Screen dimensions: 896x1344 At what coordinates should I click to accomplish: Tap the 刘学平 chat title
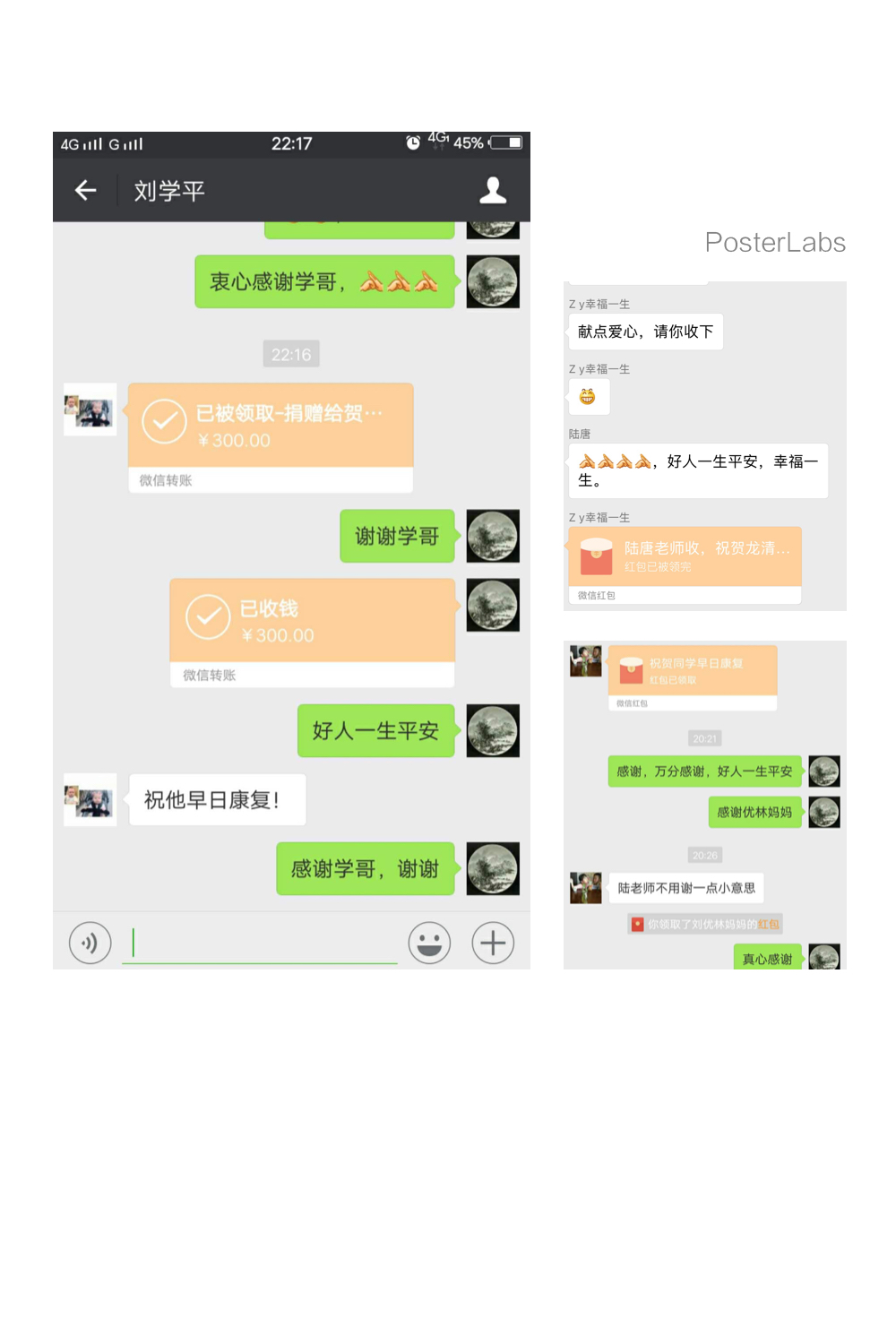(169, 191)
